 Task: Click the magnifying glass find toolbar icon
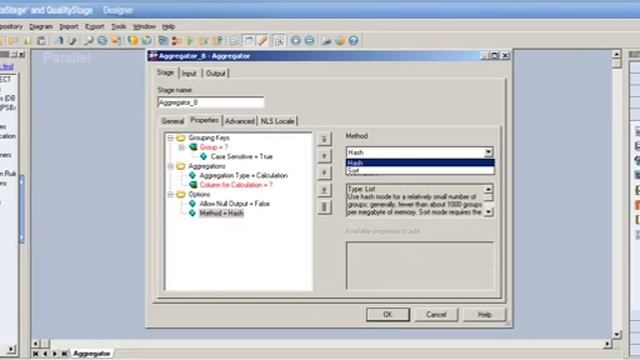(88, 40)
